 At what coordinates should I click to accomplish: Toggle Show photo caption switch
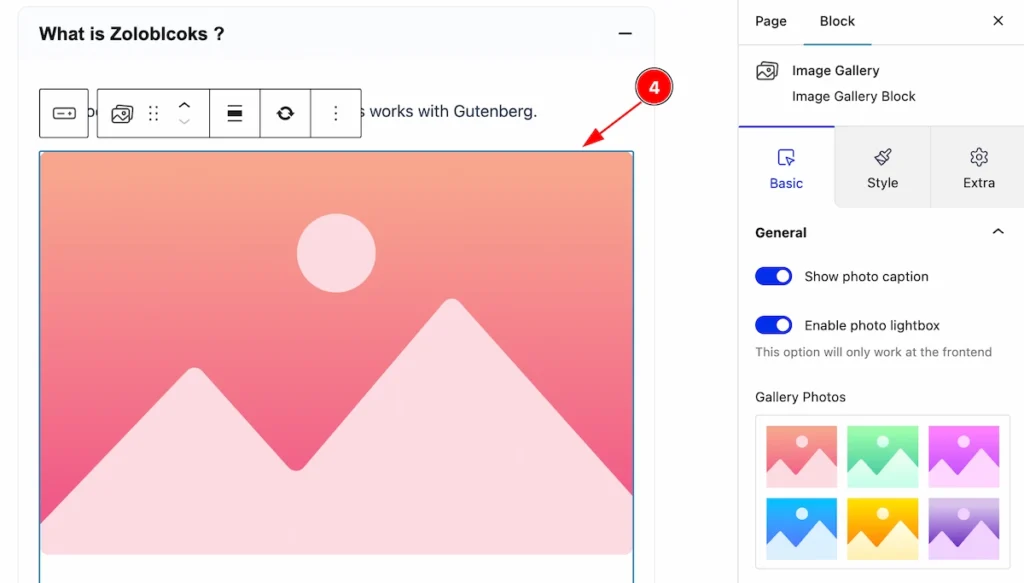click(x=773, y=276)
